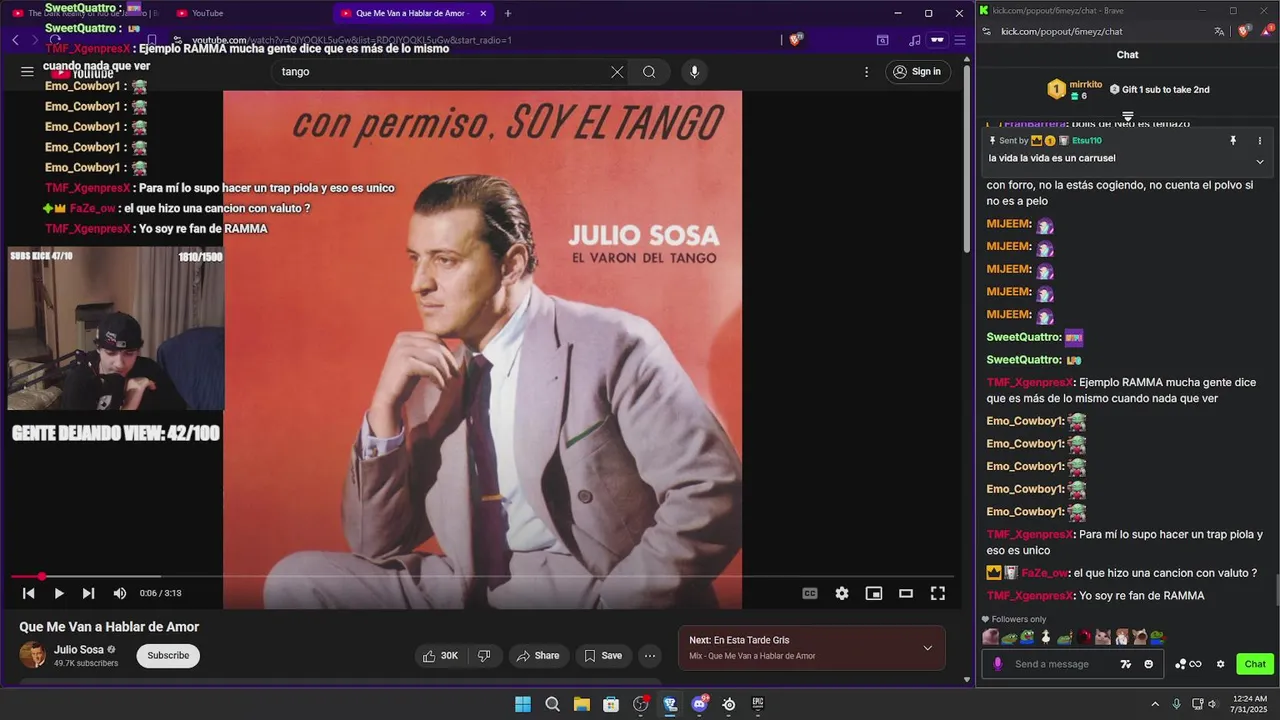Open the media control music note icon

click(x=914, y=40)
